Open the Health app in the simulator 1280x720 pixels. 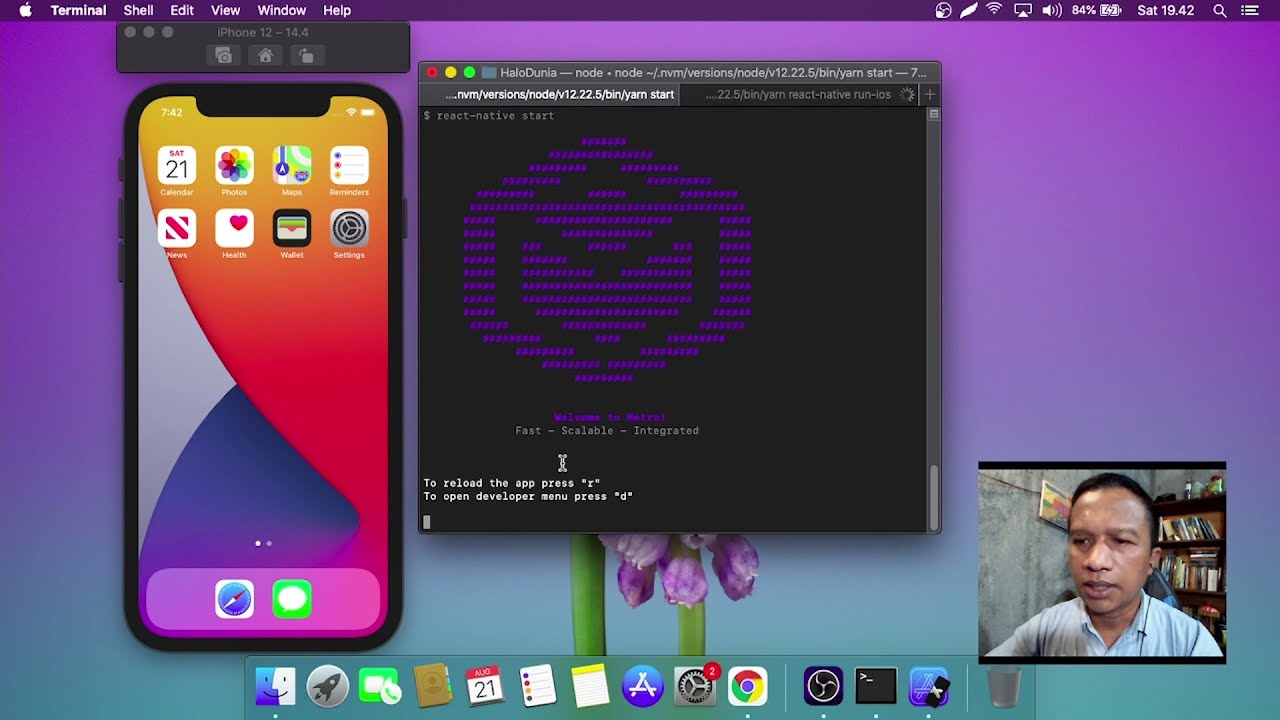234,229
